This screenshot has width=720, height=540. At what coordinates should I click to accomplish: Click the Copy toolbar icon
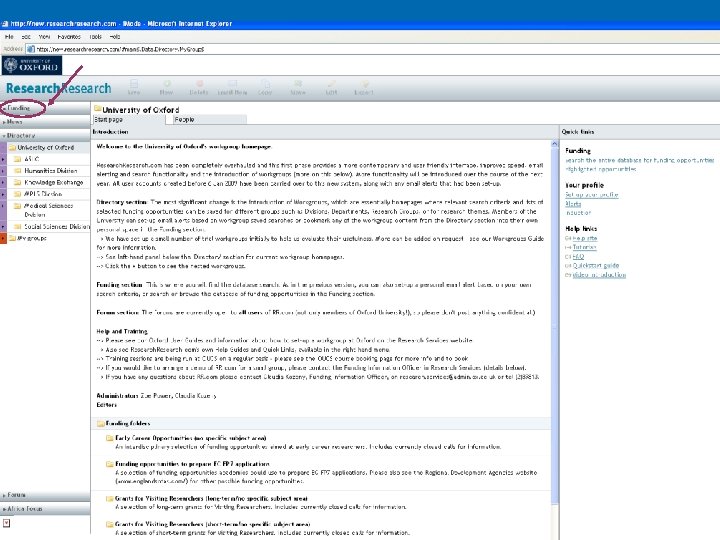coord(265,87)
